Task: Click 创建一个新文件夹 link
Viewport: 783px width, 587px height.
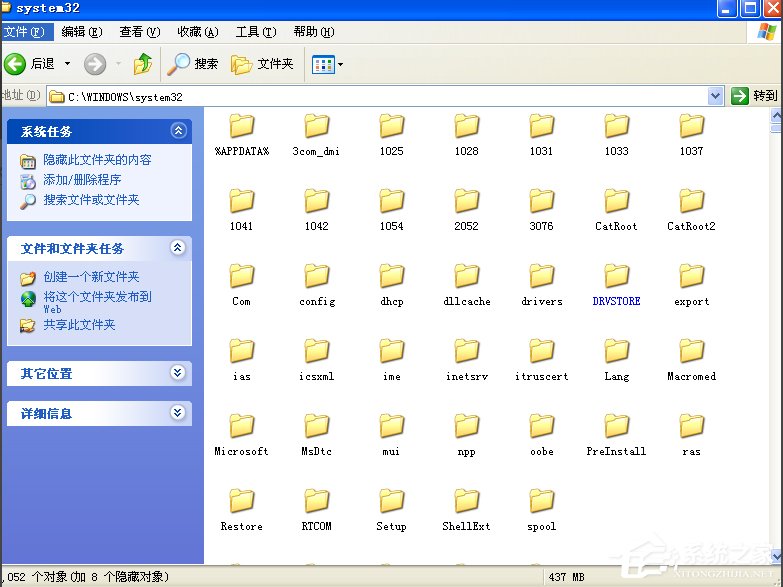Action: [x=91, y=277]
